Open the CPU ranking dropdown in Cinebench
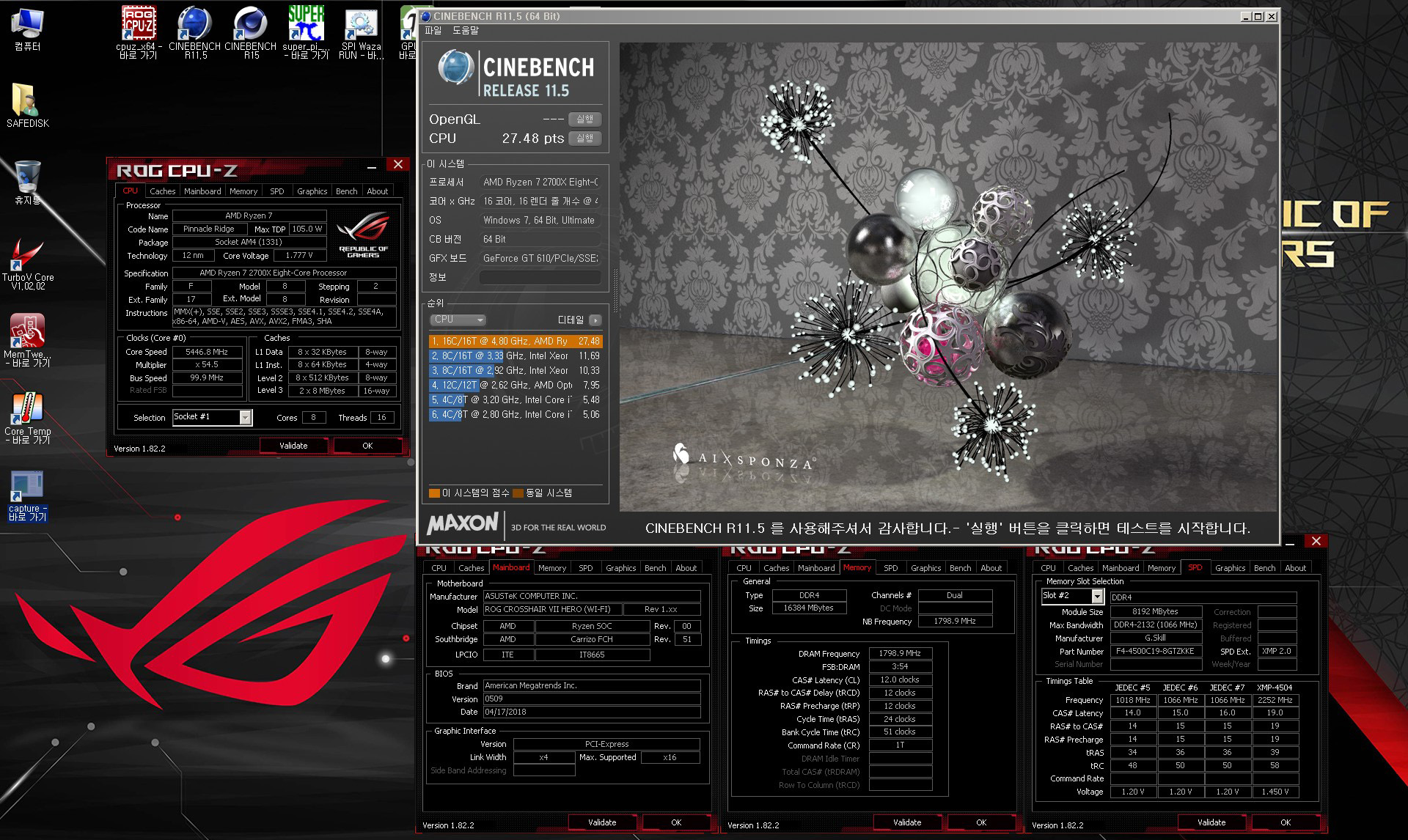Viewport: 1408px width, 840px height. 458,320
